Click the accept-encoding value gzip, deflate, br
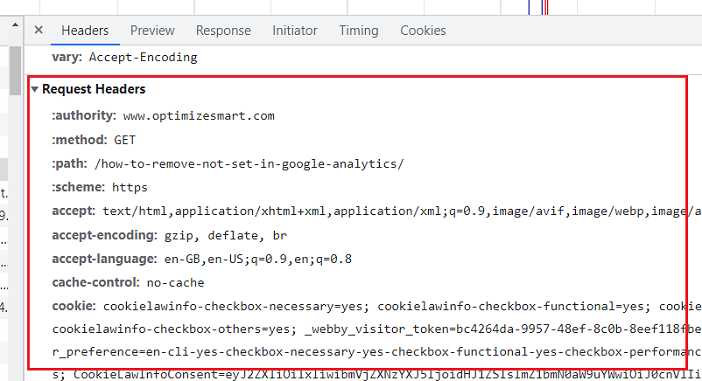The width and height of the screenshot is (702, 381). (x=226, y=235)
